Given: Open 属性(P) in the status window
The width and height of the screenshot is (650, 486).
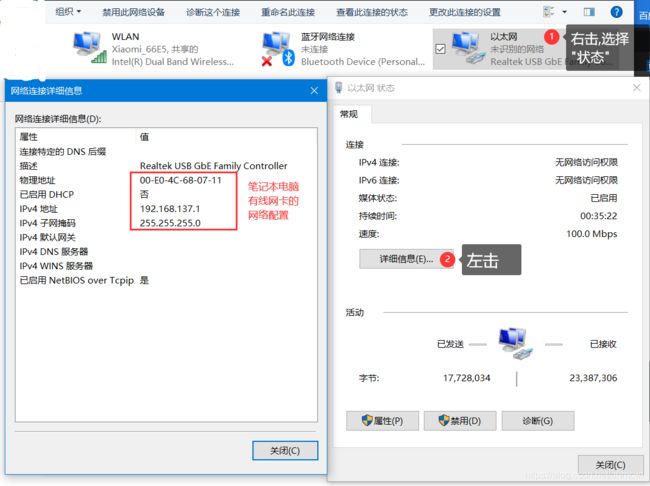Looking at the screenshot, I should (382, 421).
